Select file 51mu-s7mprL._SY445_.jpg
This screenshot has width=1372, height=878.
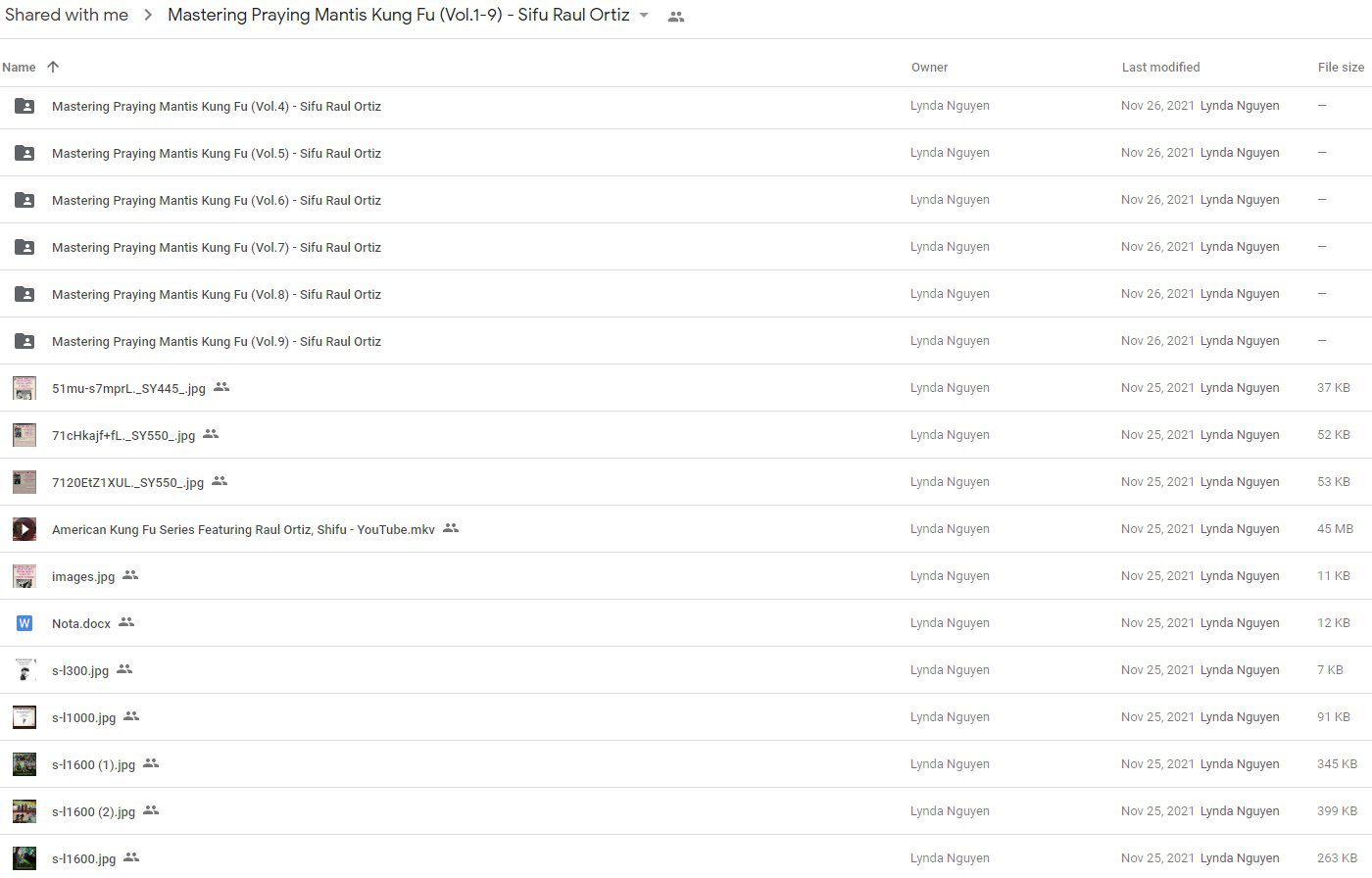(128, 388)
